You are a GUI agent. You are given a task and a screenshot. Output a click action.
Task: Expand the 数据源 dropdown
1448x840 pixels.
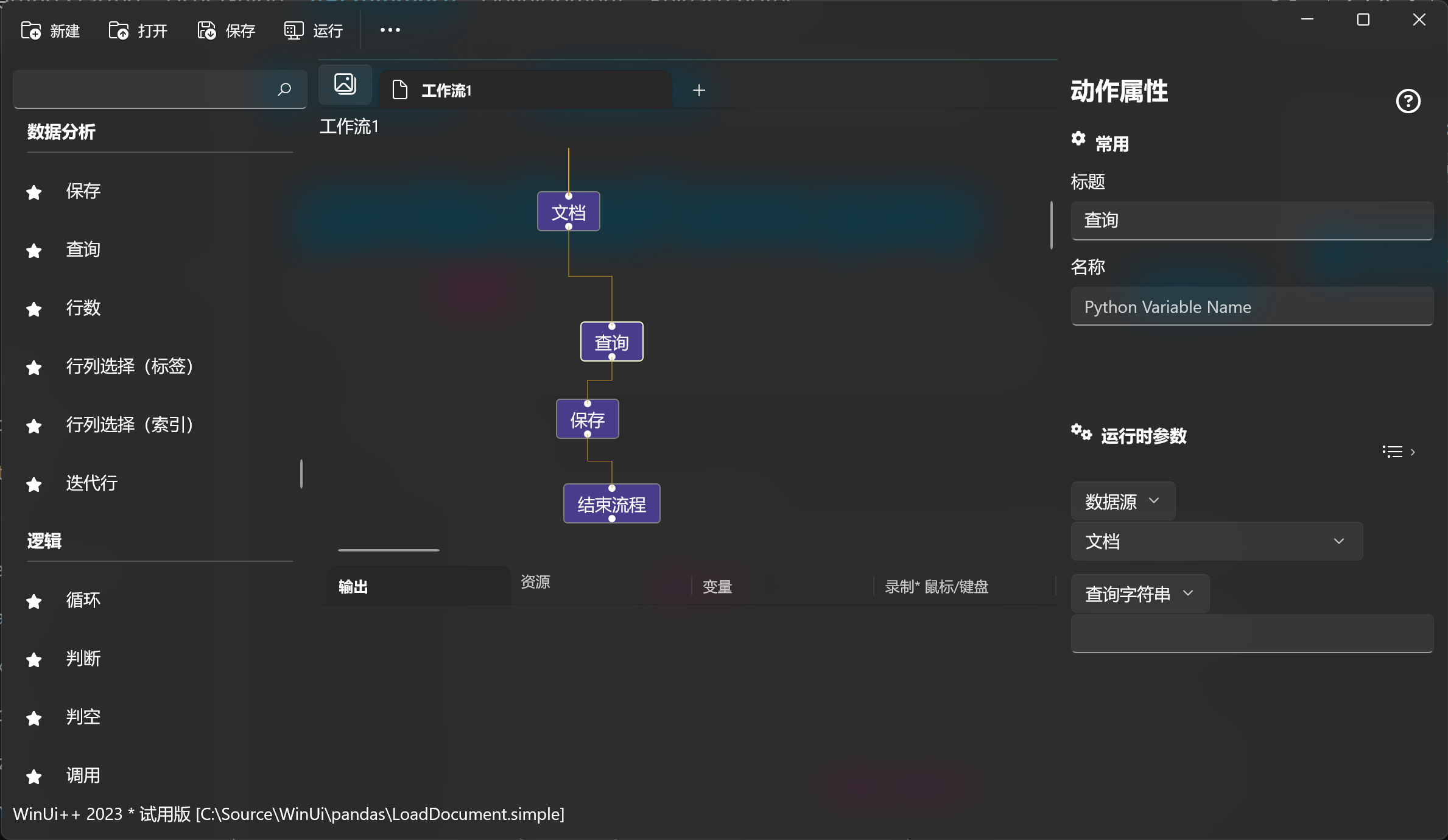pos(1122,502)
